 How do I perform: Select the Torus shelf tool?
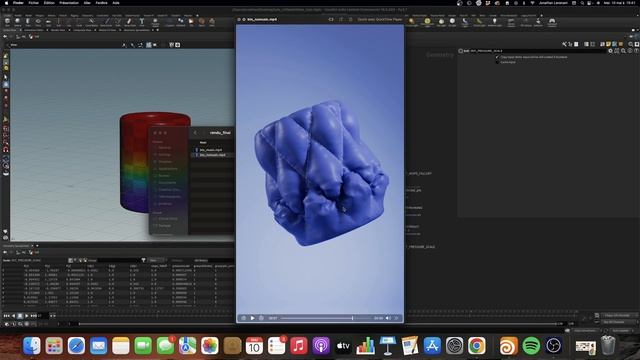click(x=38, y=22)
